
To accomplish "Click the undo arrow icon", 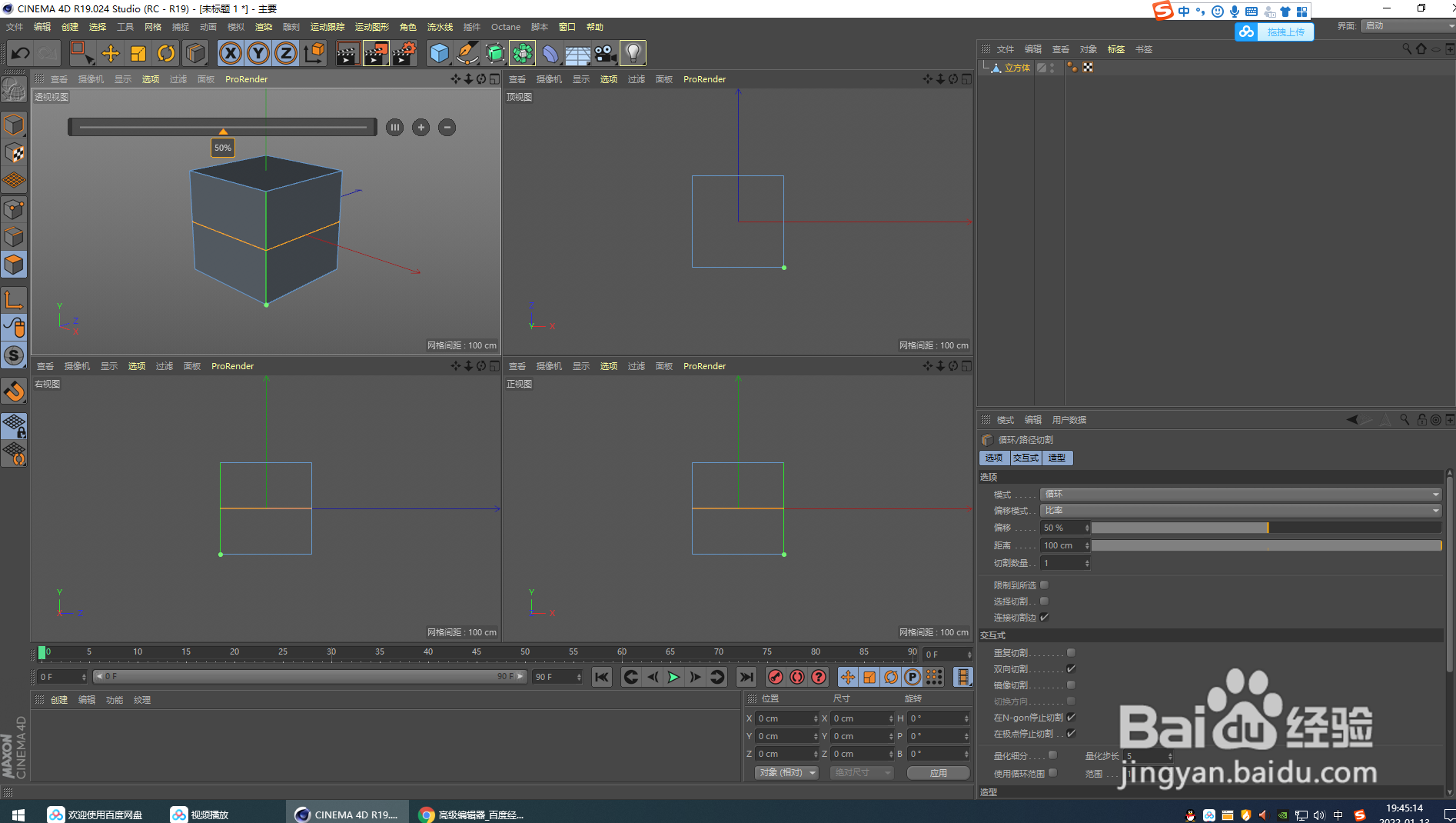I will coord(20,53).
